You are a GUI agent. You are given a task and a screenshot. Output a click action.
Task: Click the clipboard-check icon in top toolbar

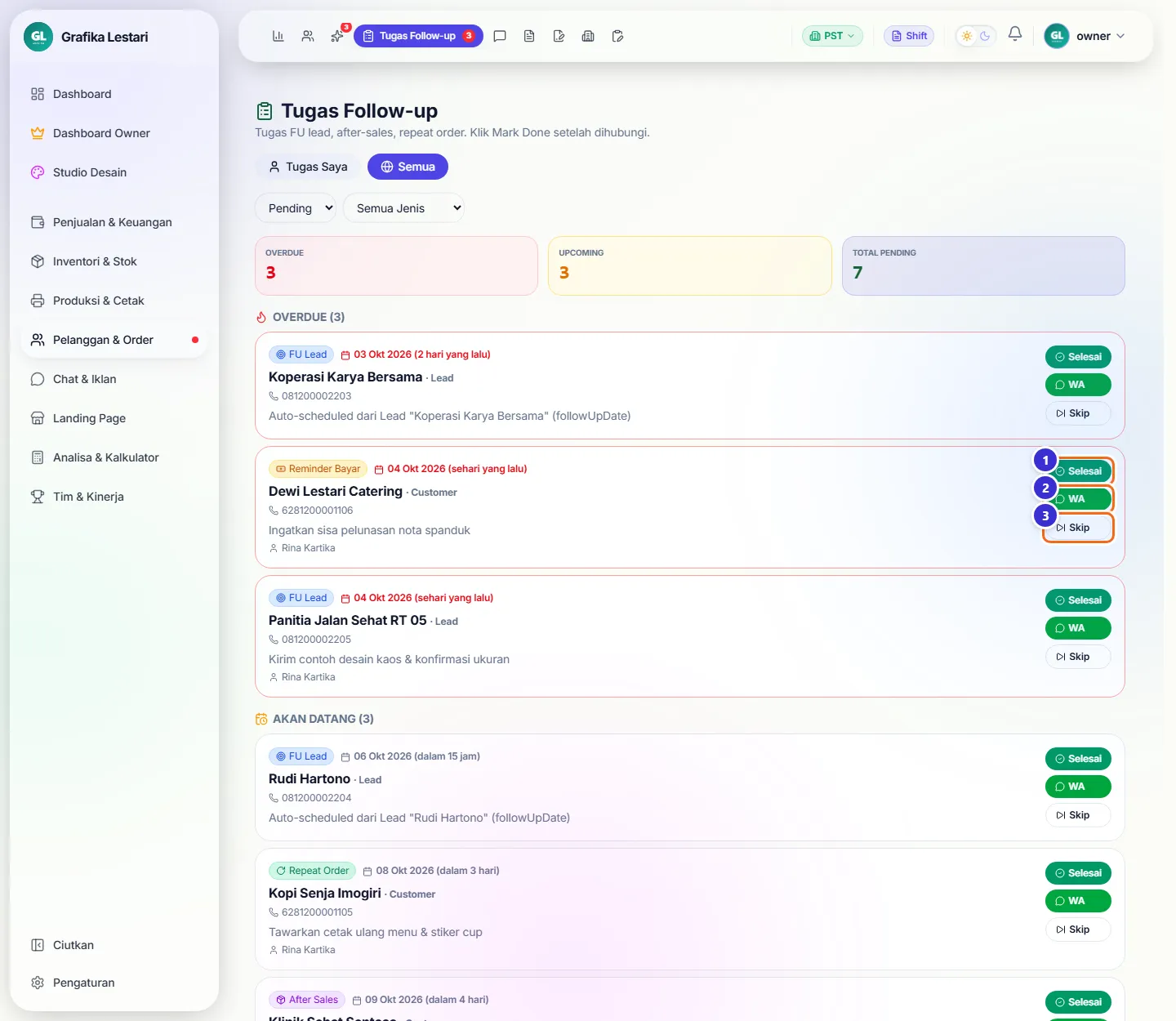[x=617, y=36]
